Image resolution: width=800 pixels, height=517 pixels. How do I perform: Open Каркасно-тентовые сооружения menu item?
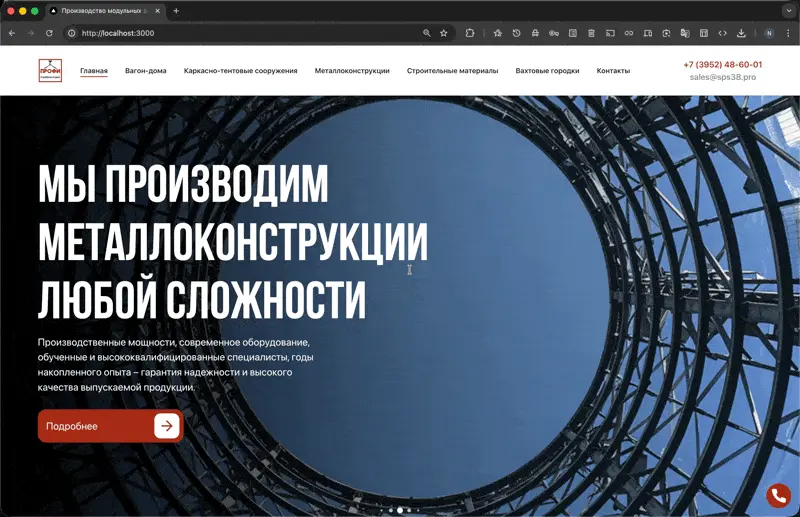coord(240,71)
